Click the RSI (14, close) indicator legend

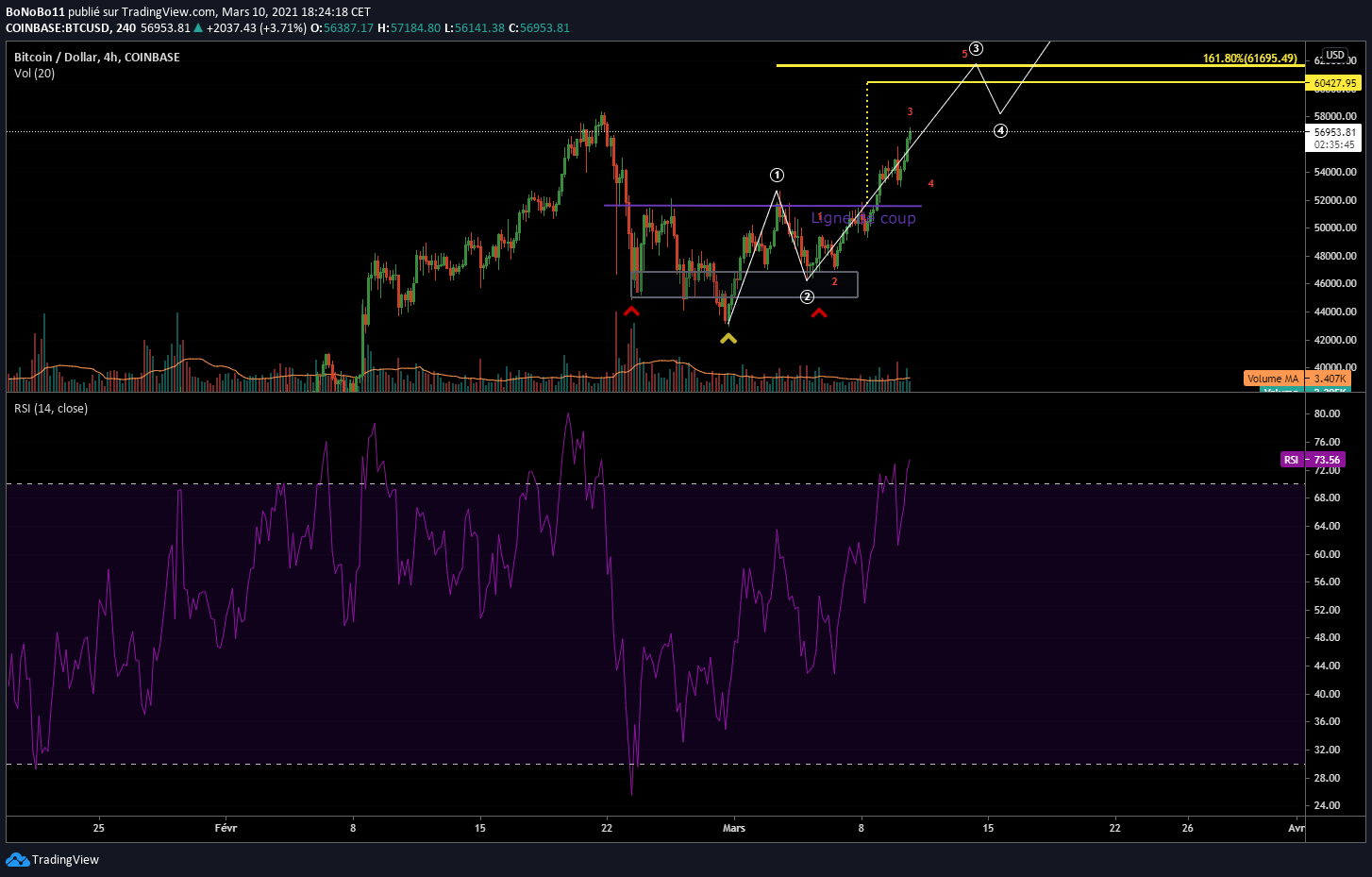coord(51,408)
